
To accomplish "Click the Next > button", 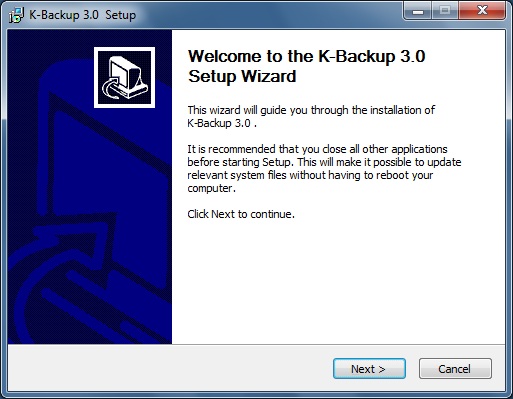I will tap(369, 369).
